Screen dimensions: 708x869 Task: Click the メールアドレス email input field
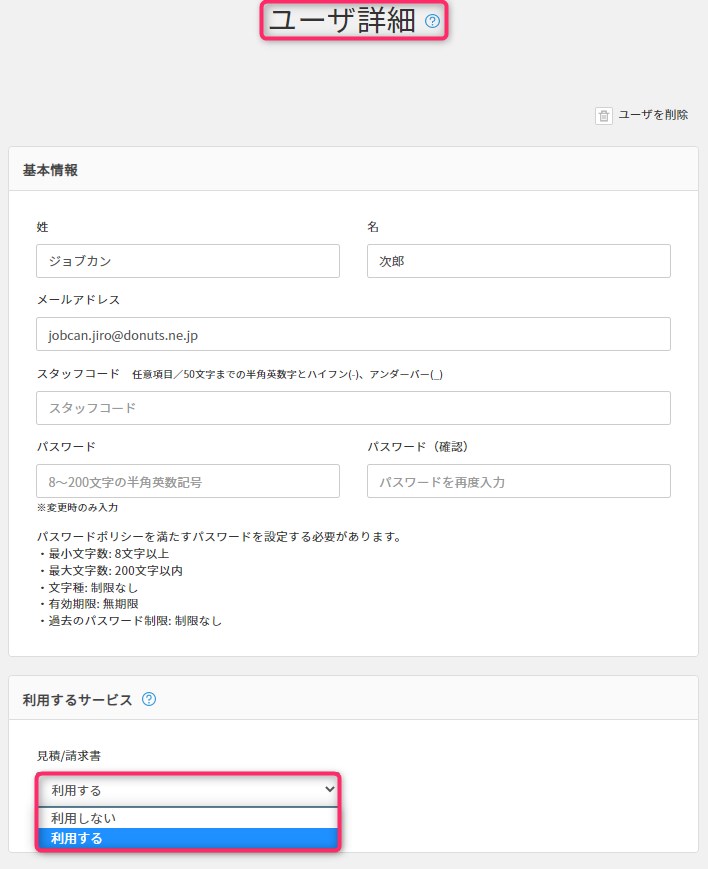(353, 335)
